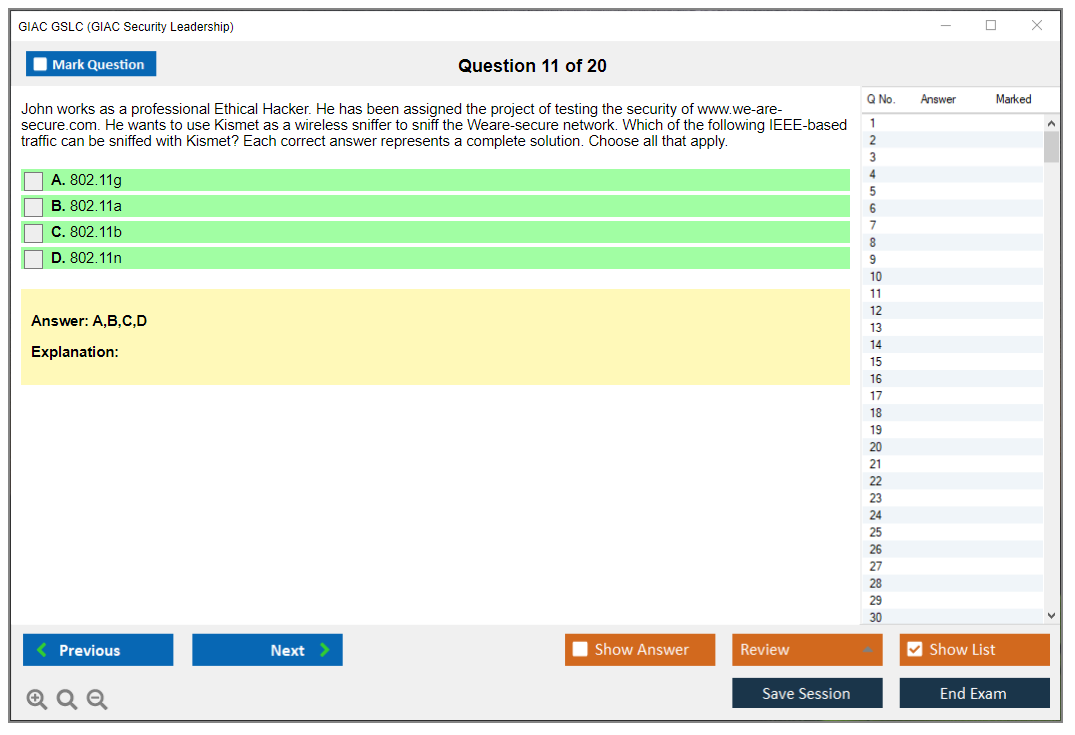Enable the Mark Question checkbox
Screen dimensions: 1075x735
41,65
